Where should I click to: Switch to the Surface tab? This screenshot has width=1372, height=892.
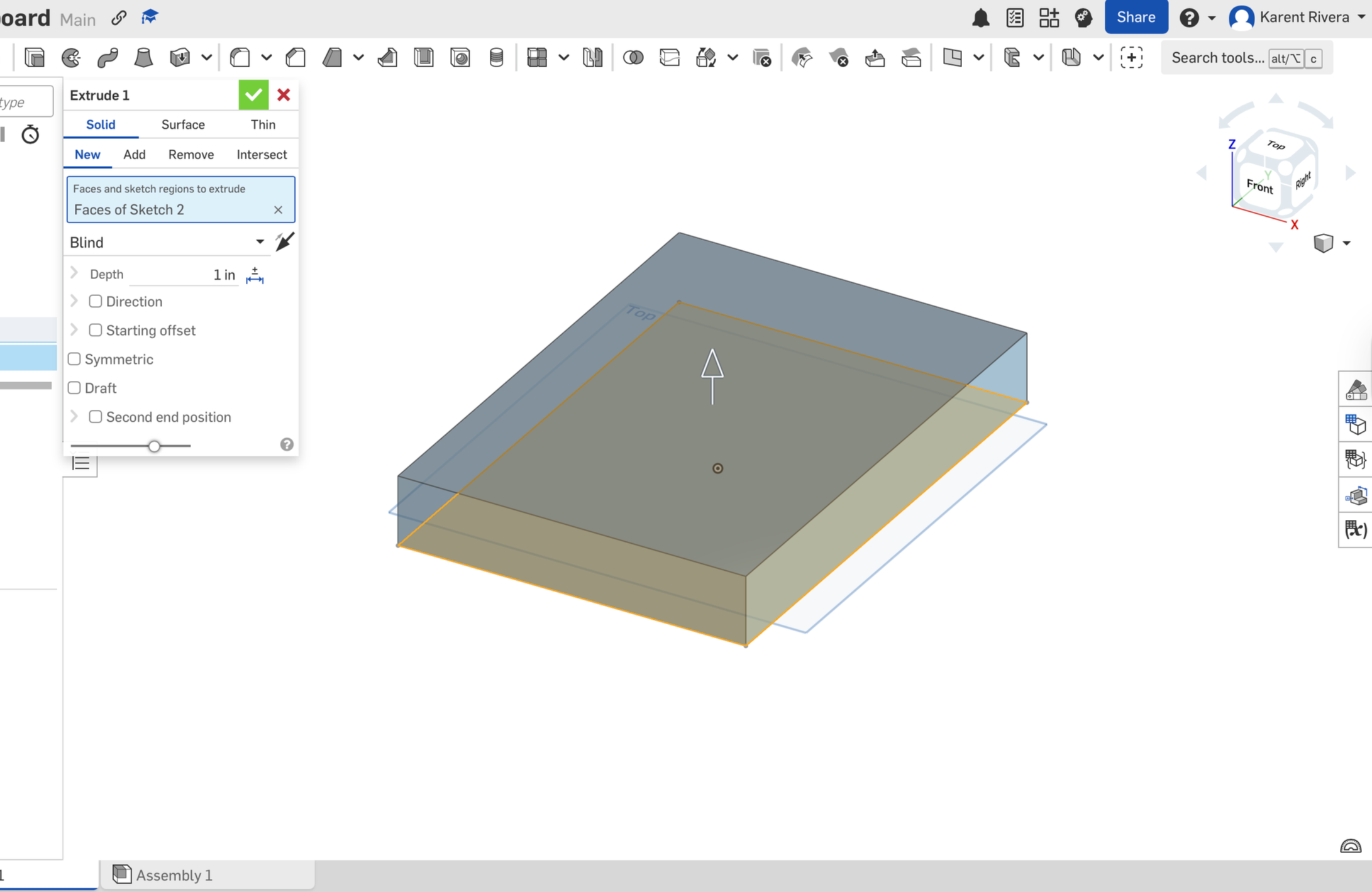183,124
